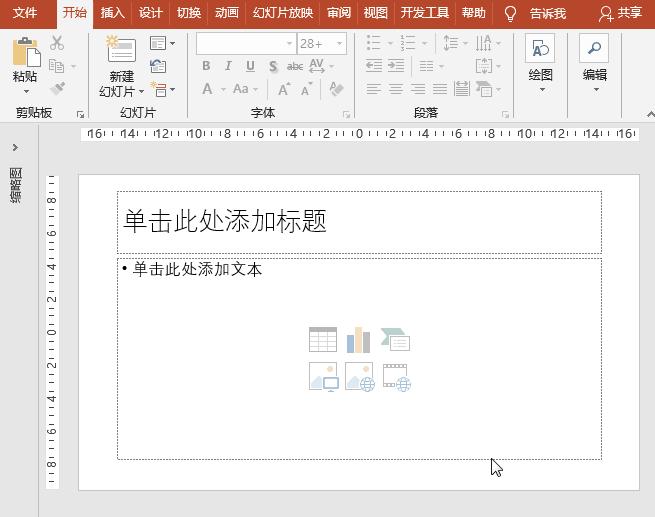This screenshot has height=517, width=655.
Task: Switch to the 幻灯片放映 tab
Action: coord(283,13)
